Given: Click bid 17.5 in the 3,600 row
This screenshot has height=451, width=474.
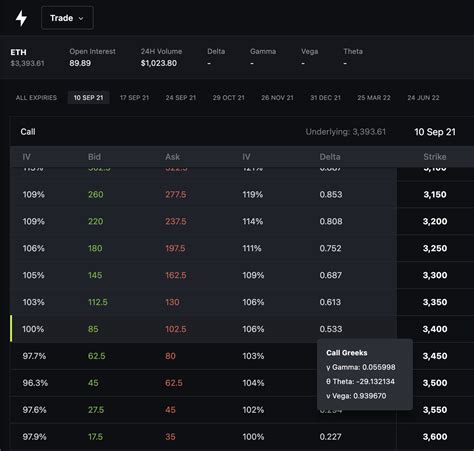Looking at the screenshot, I should pyautogui.click(x=95, y=437).
